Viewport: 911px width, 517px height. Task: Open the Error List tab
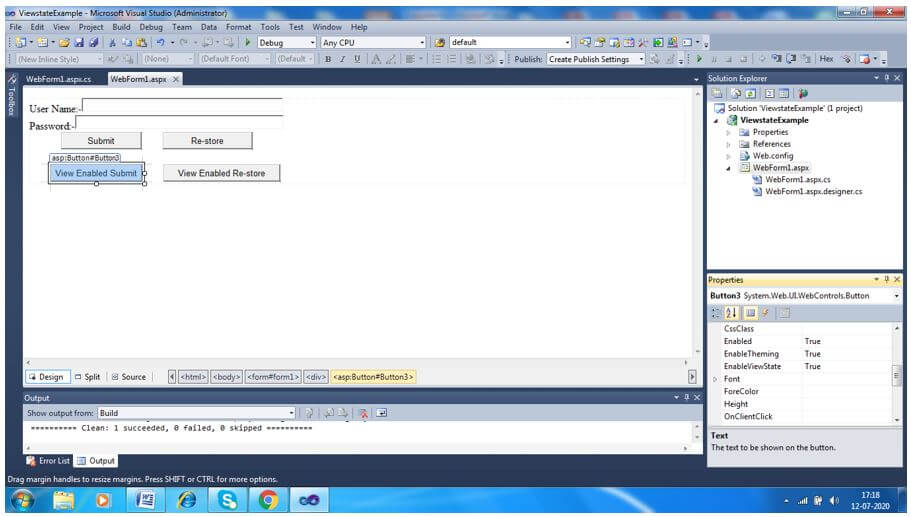48,461
